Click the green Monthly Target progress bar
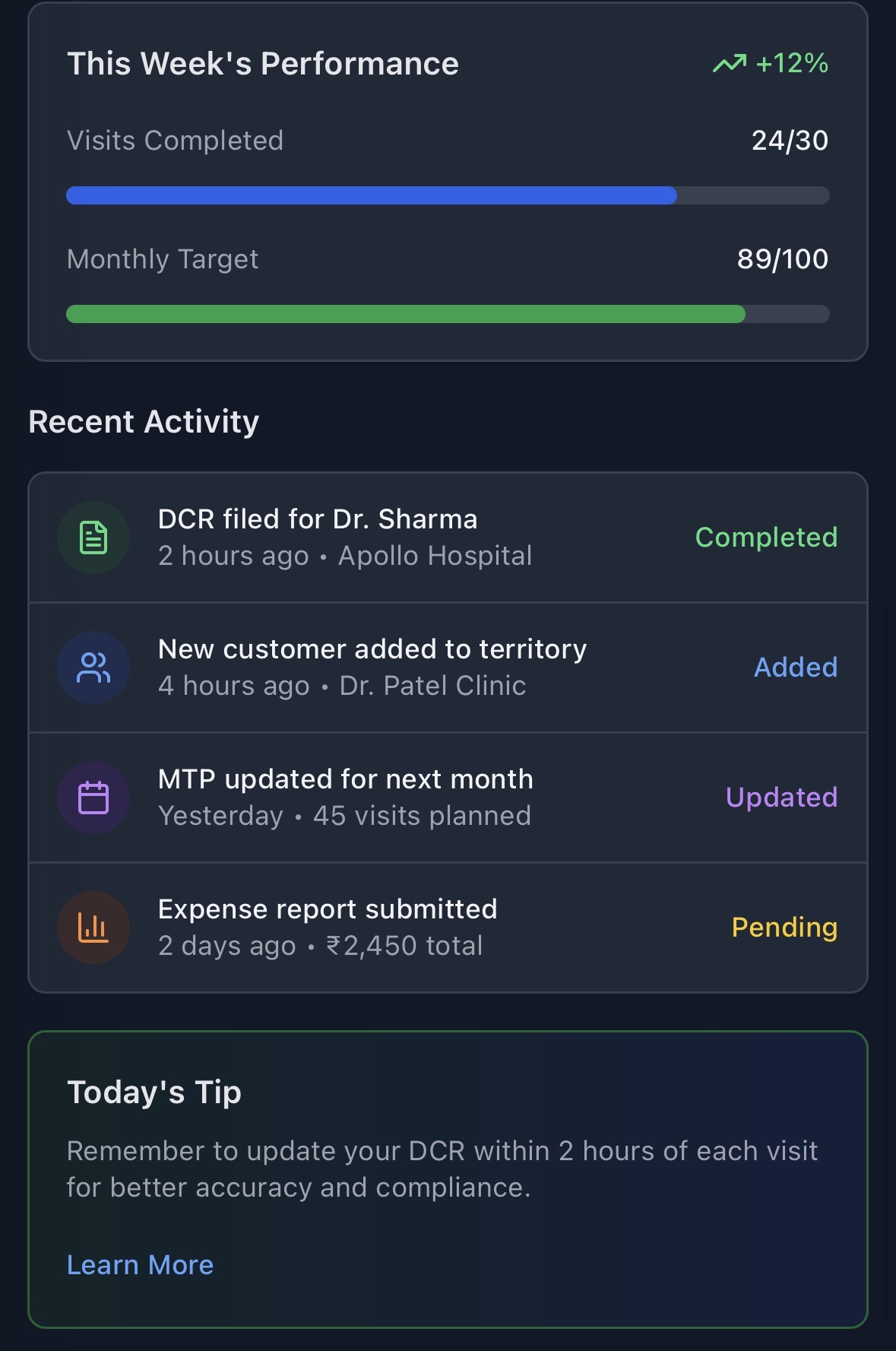Viewport: 896px width, 1351px height. click(x=406, y=314)
